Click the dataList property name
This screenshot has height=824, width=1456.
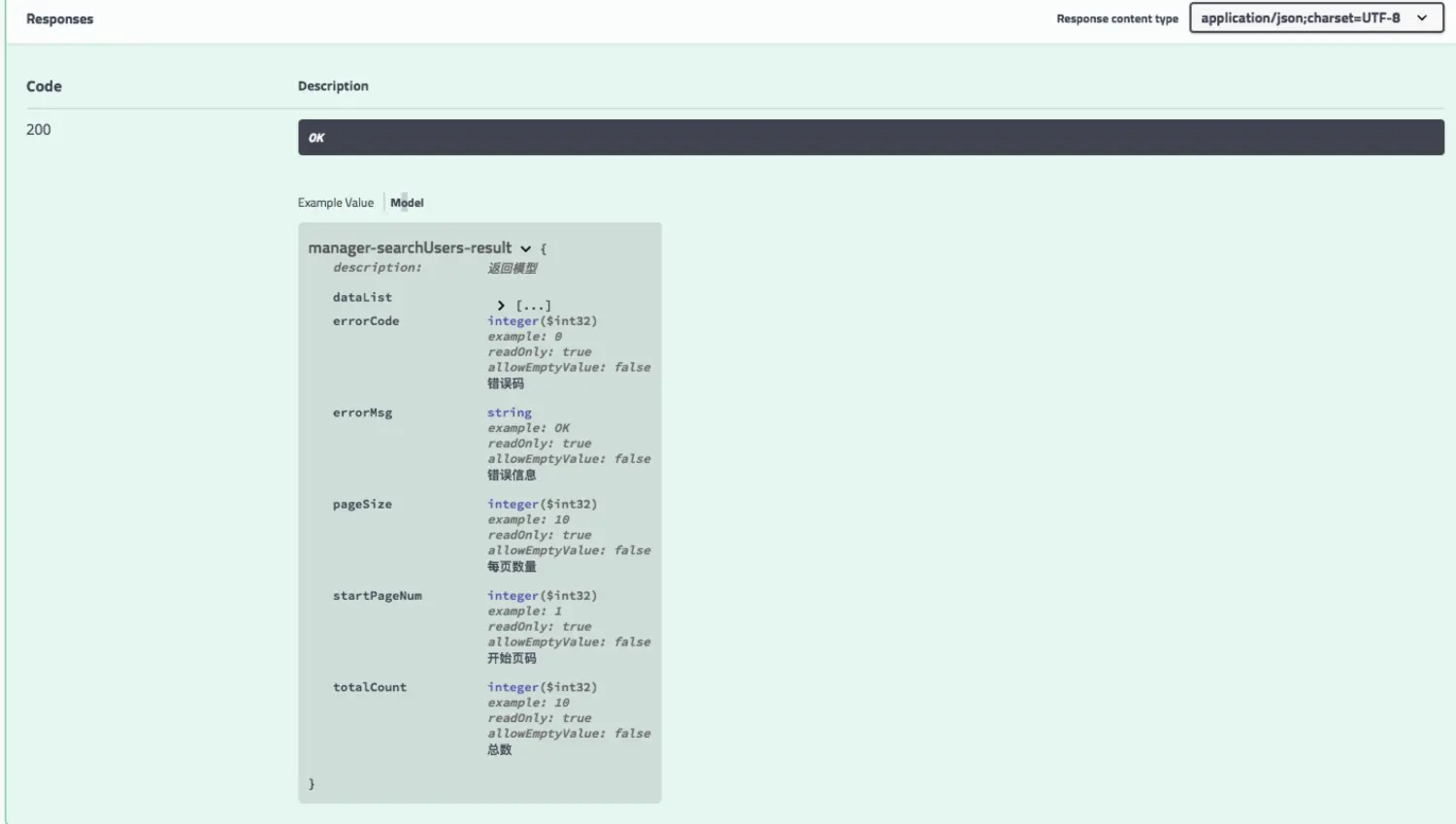pyautogui.click(x=362, y=297)
